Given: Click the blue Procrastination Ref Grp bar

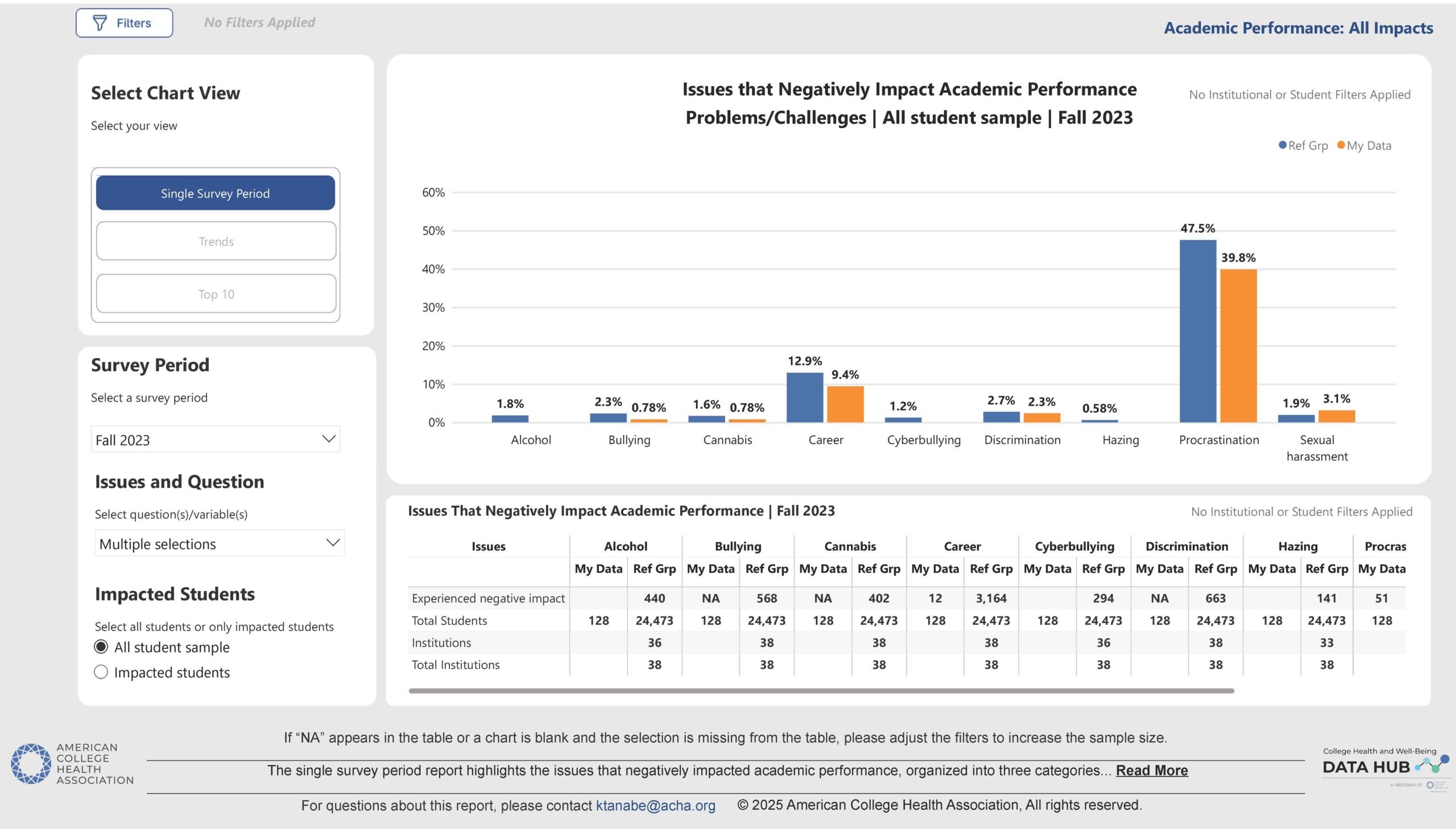Looking at the screenshot, I should (1198, 331).
